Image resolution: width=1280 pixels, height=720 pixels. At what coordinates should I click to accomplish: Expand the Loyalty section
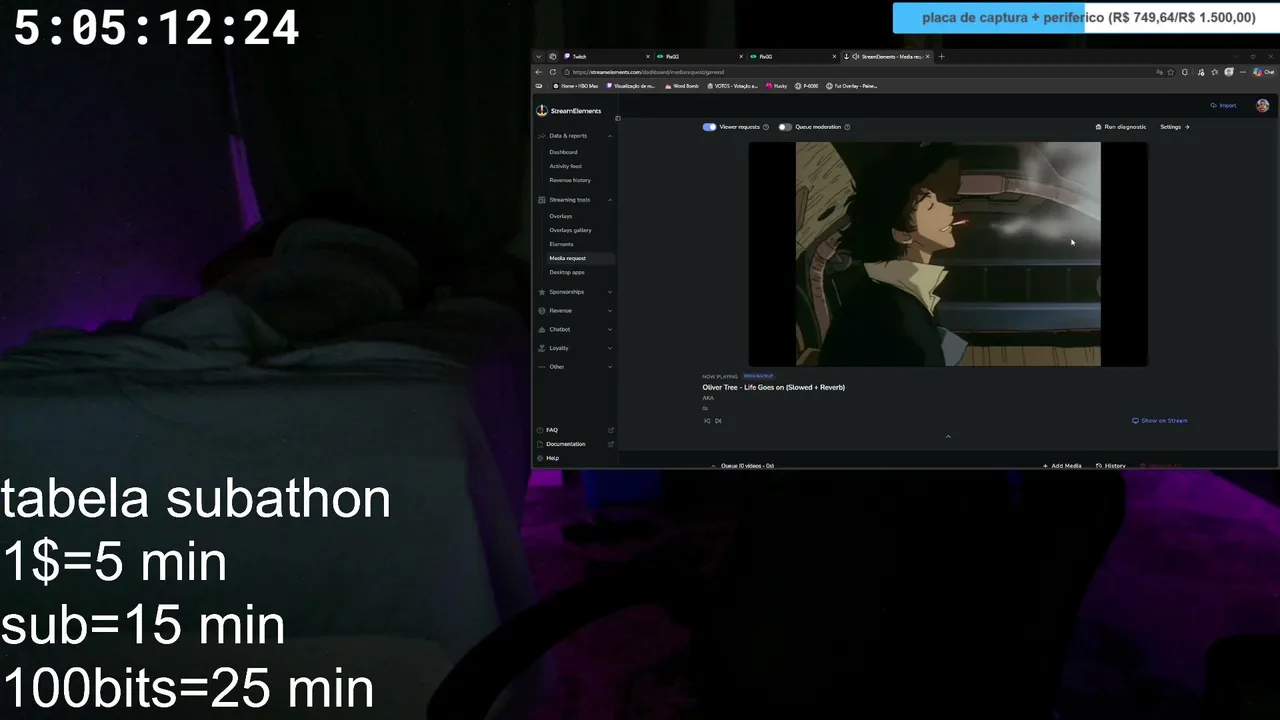[575, 348]
